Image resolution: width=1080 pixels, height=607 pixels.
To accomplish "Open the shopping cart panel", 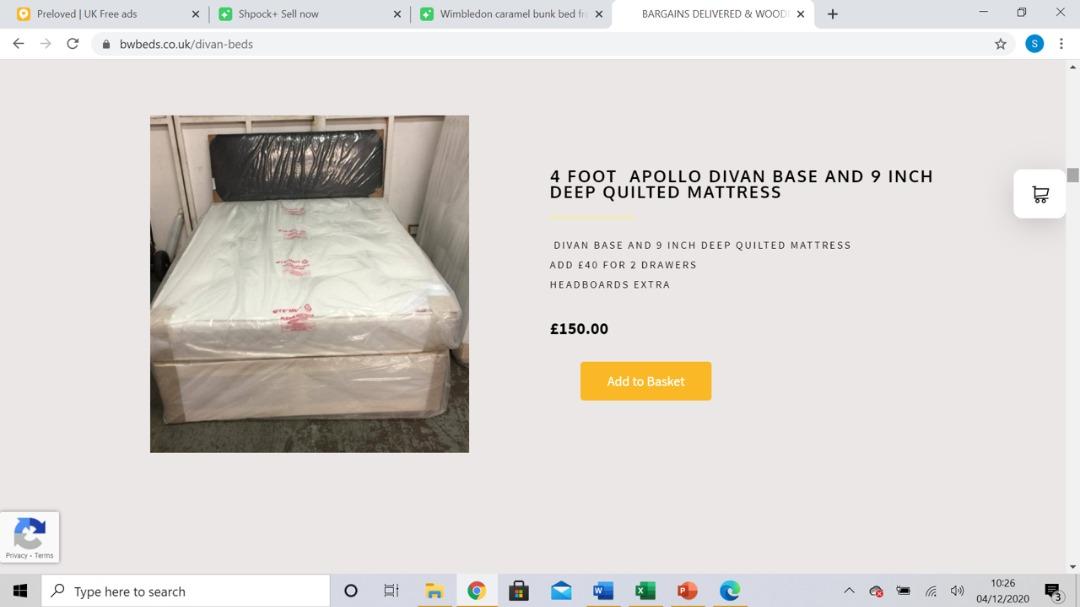I will 1039,193.
